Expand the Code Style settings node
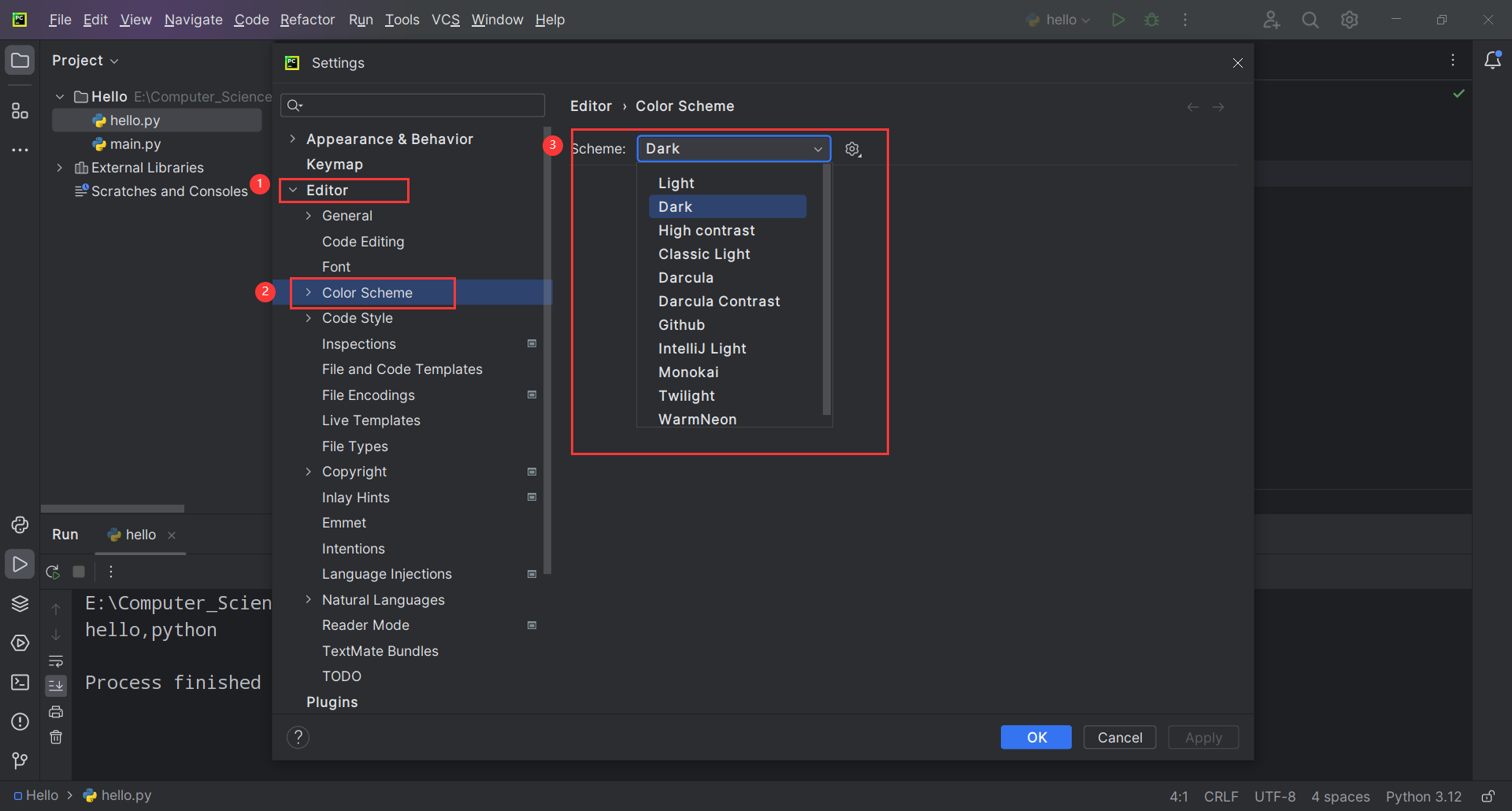Viewport: 1512px width, 811px height. tap(309, 318)
